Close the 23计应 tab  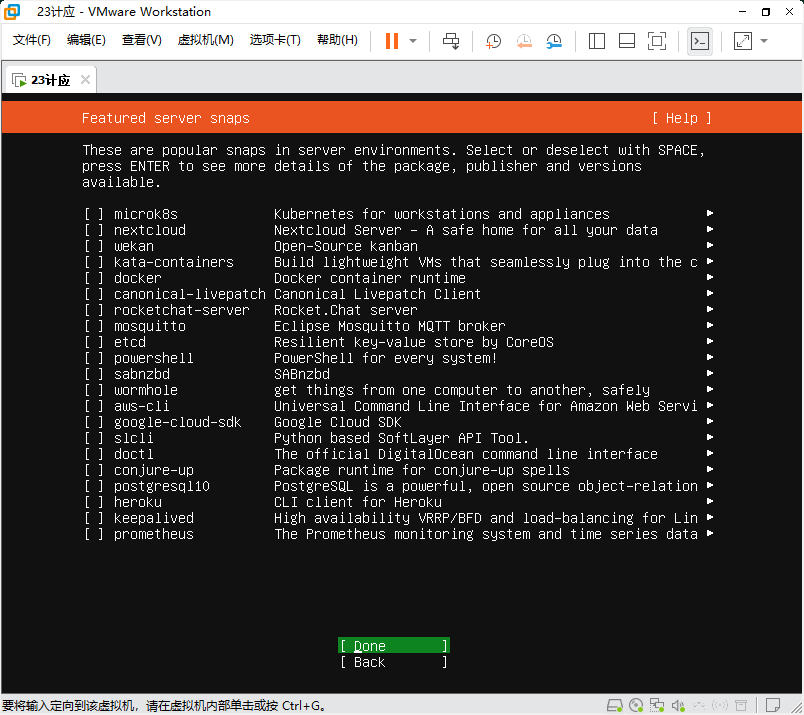pos(85,80)
